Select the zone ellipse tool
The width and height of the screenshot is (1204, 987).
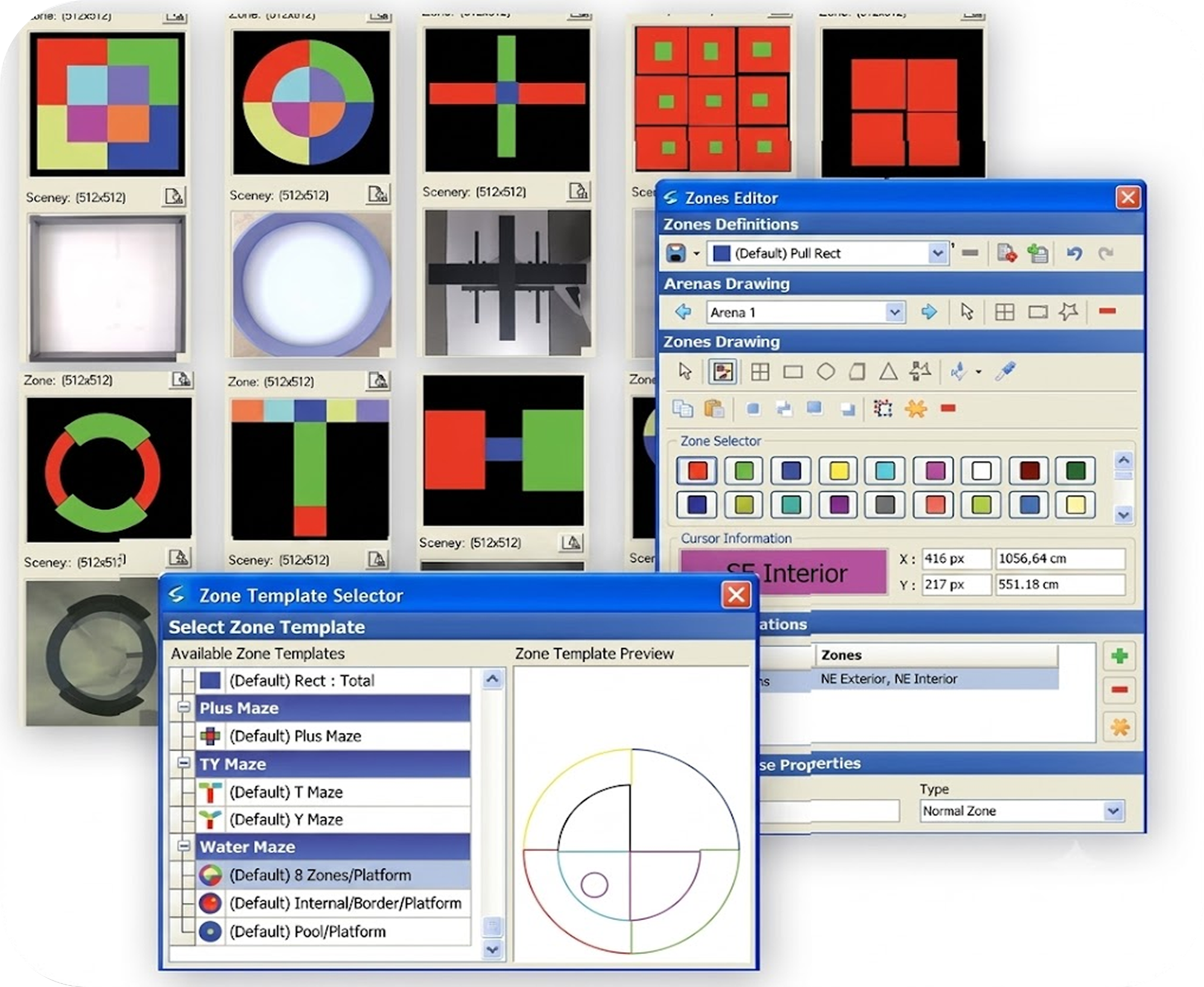[826, 372]
